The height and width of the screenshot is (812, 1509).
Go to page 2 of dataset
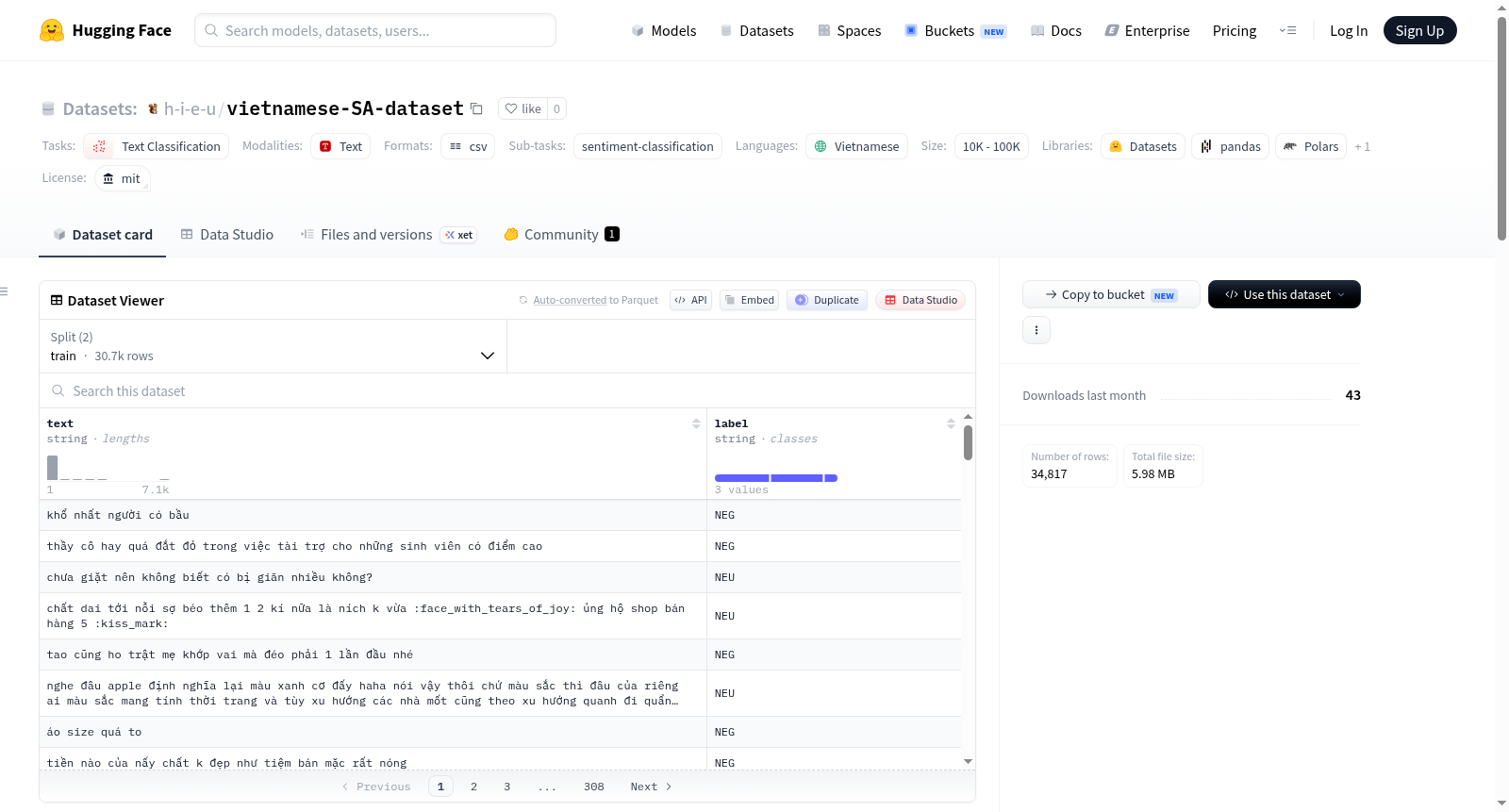[473, 787]
